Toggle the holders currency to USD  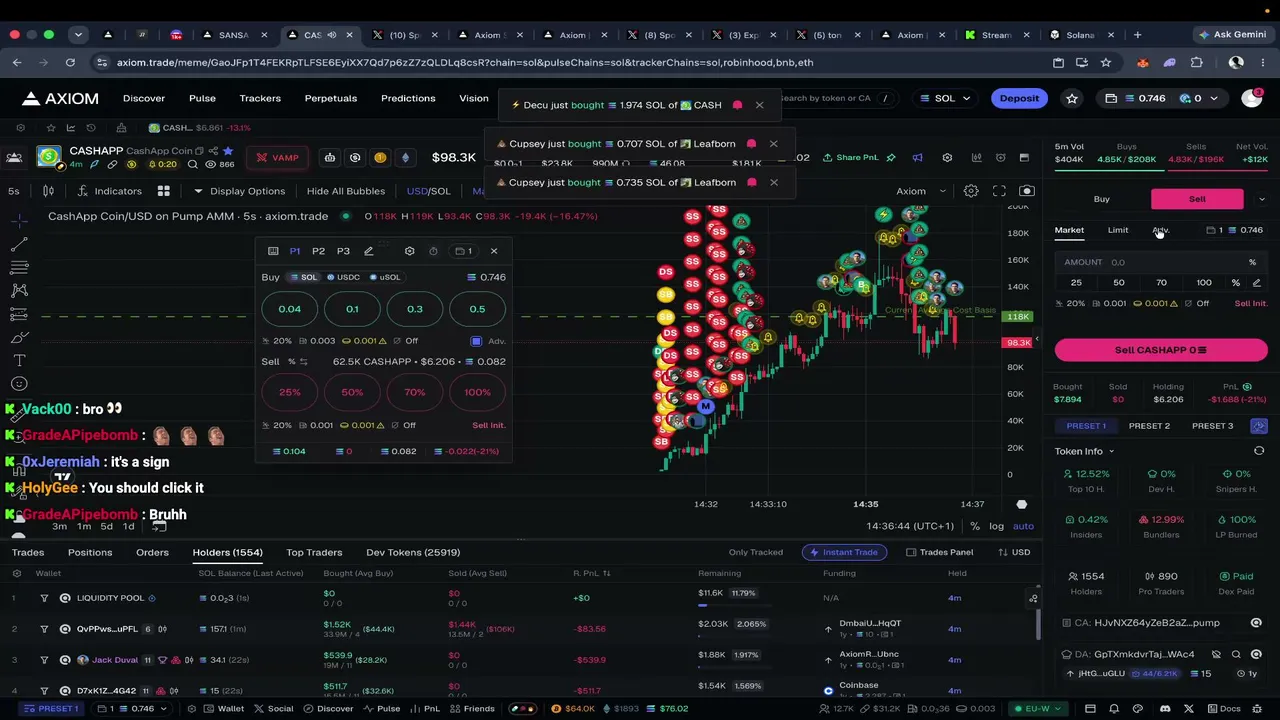[1014, 552]
